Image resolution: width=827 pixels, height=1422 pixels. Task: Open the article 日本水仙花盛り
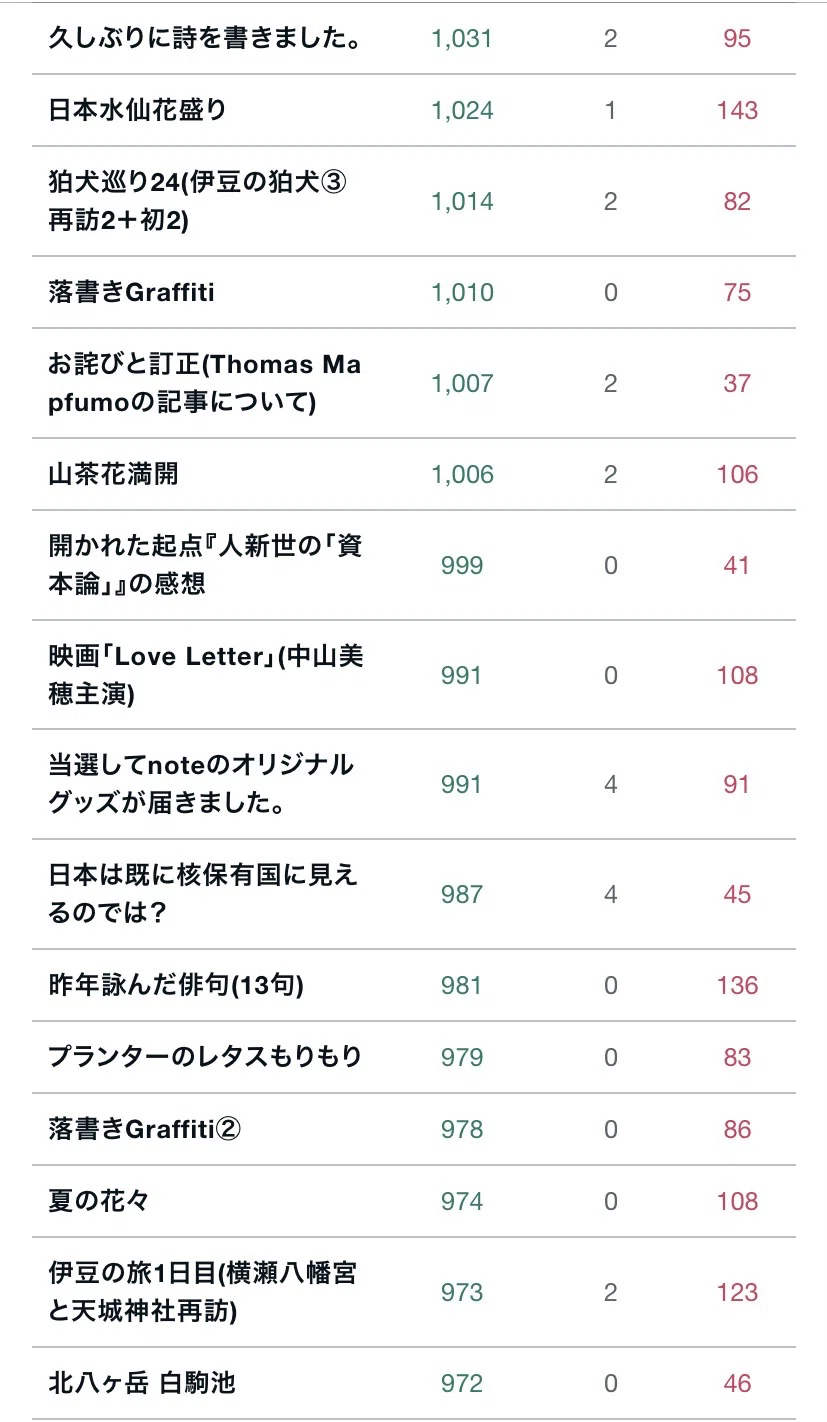coord(138,110)
